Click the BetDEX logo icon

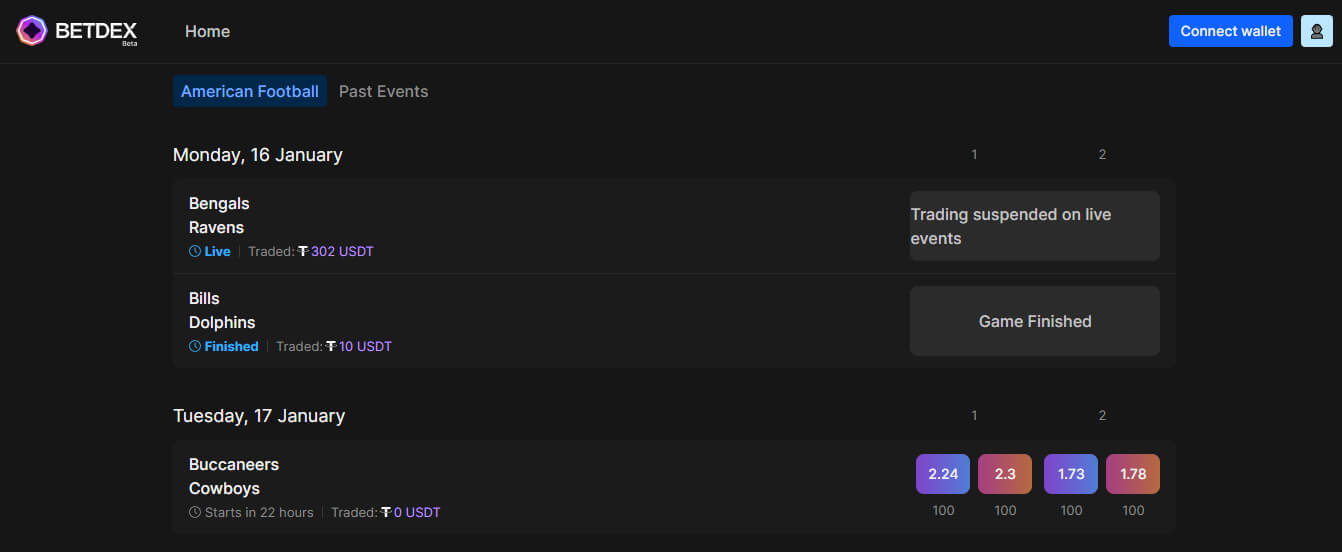(x=32, y=31)
